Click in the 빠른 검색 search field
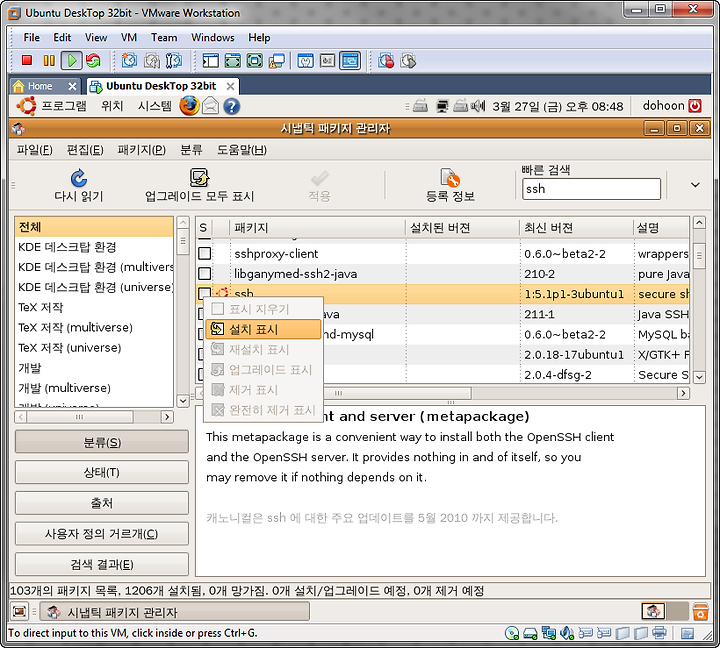The height and width of the screenshot is (648, 720). (x=591, y=189)
